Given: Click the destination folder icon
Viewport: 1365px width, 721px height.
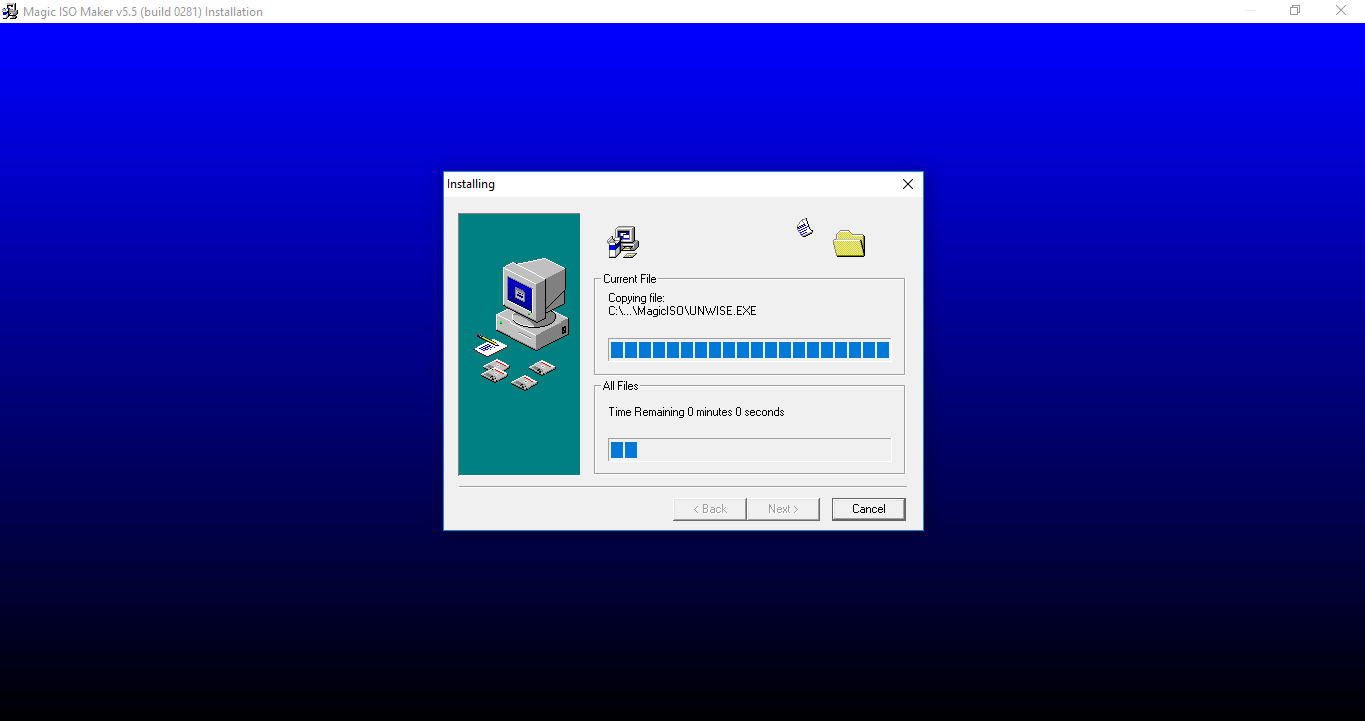Looking at the screenshot, I should click(849, 243).
